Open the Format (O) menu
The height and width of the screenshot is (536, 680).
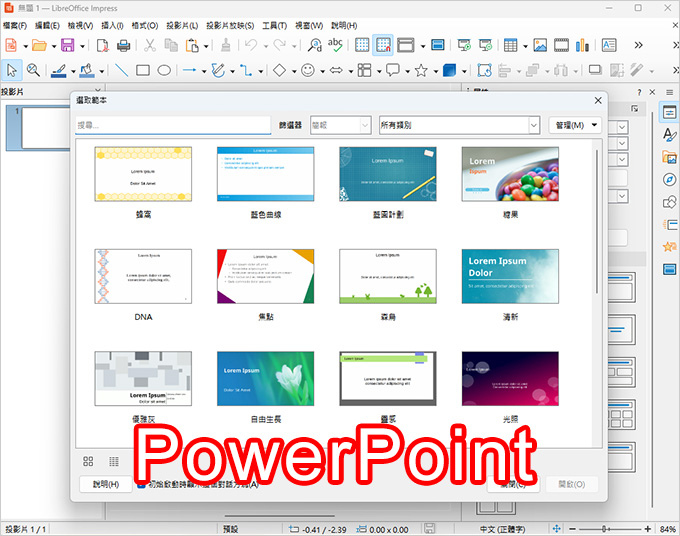[x=145, y=26]
